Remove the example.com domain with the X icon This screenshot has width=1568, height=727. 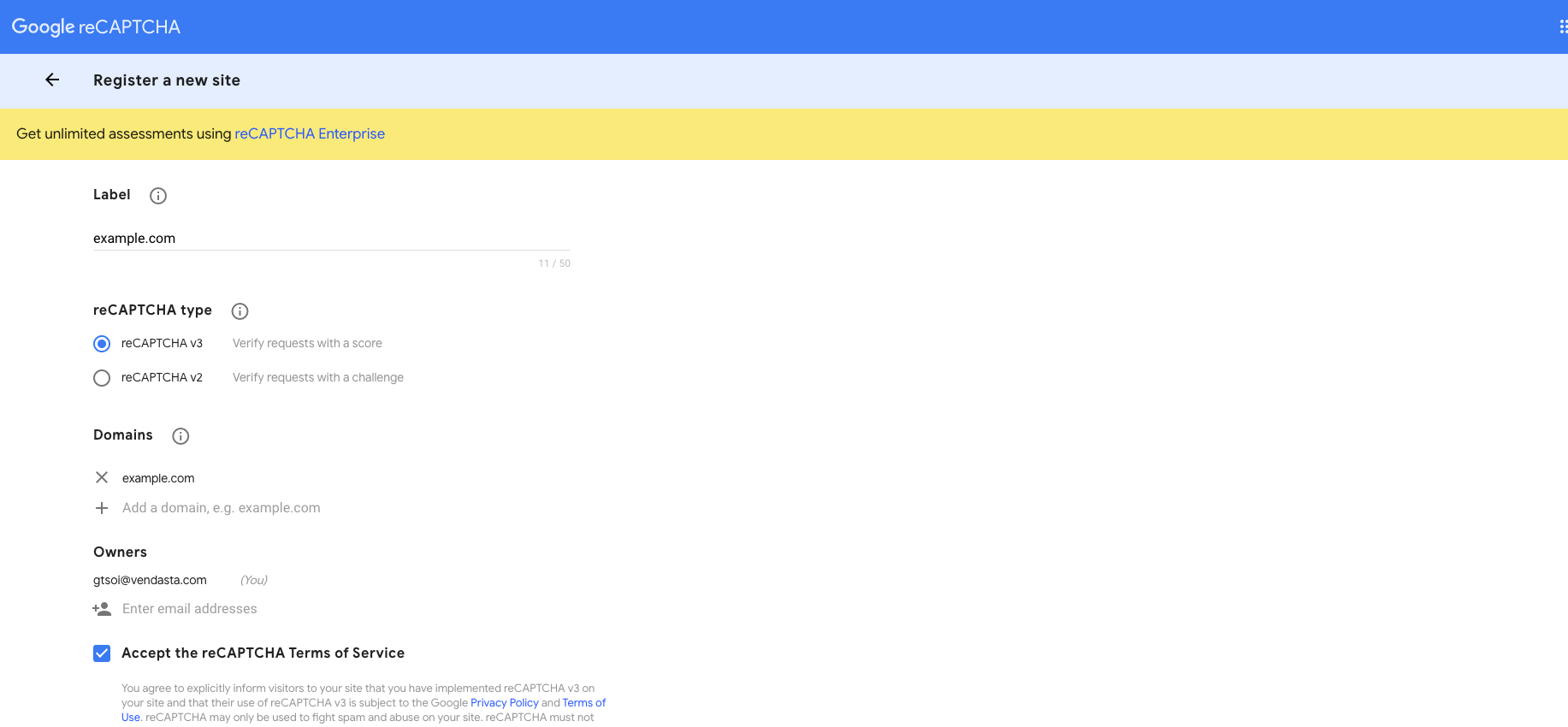tap(102, 477)
